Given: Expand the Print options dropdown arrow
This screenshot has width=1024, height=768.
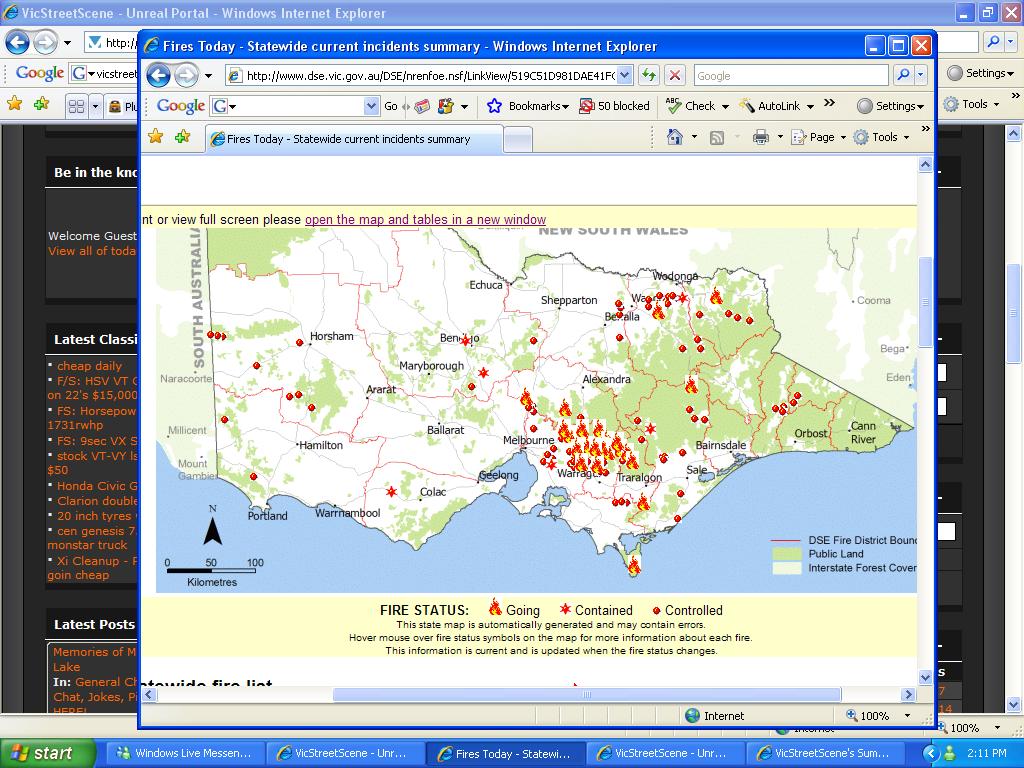Looking at the screenshot, I should 780,137.
